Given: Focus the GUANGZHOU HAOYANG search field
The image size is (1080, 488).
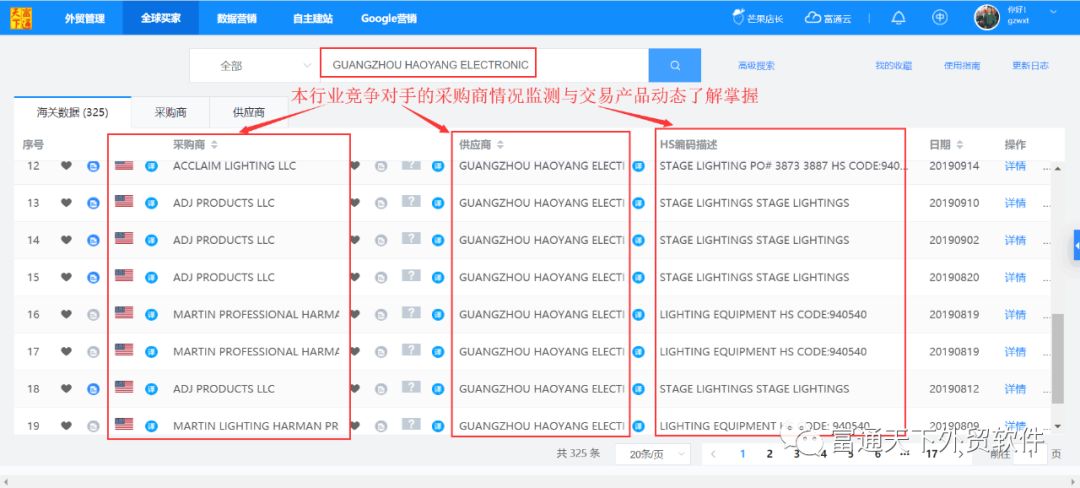Looking at the screenshot, I should click(x=484, y=65).
